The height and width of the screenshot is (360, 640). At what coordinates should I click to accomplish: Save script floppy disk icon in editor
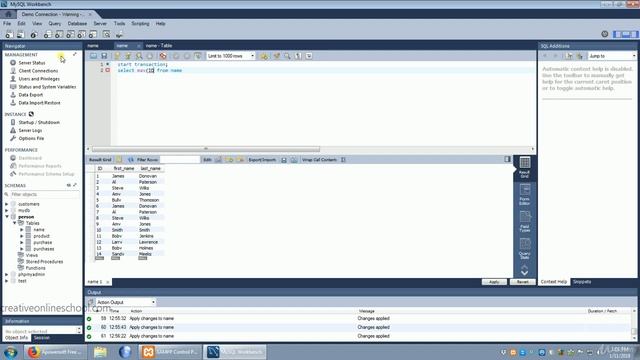tap(104, 56)
